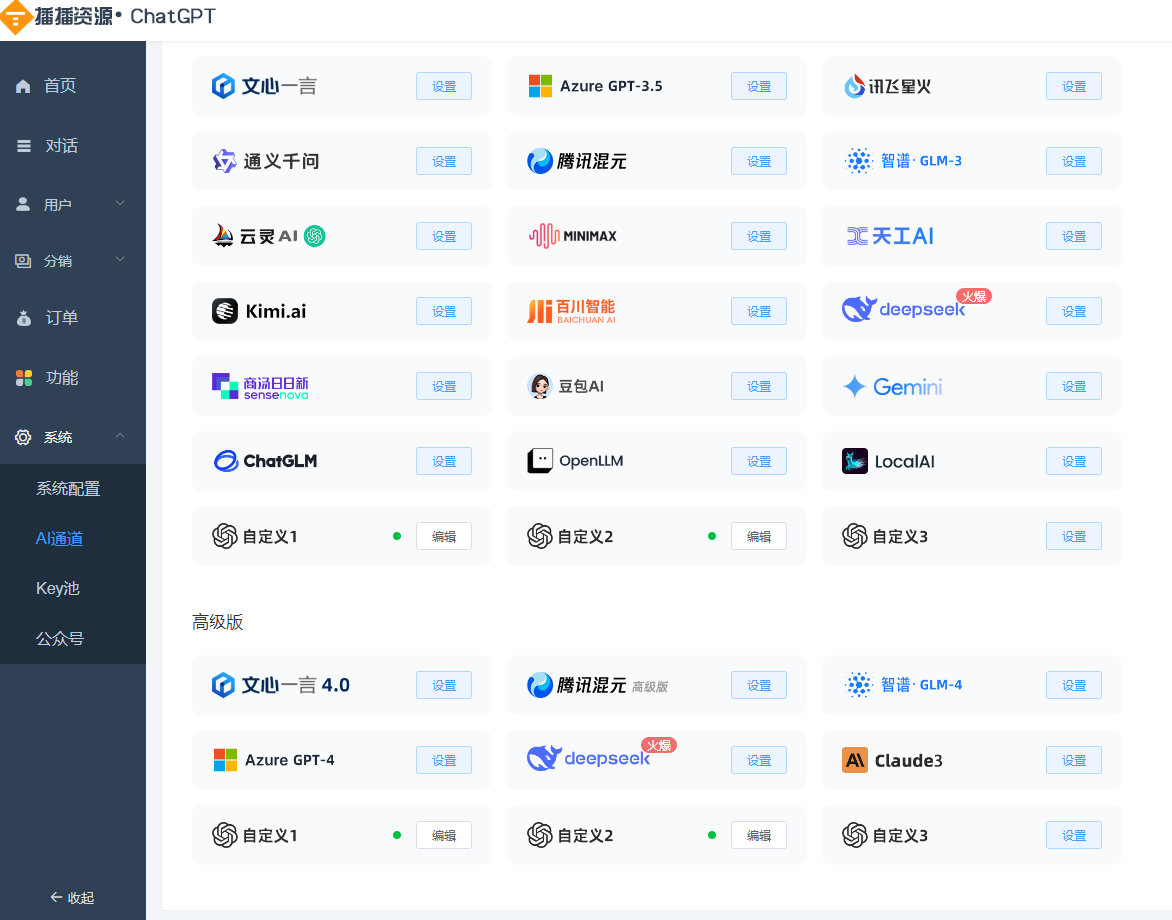The height and width of the screenshot is (920, 1172).
Task: Click 设置 for 腾讯混元 高级版
Action: click(759, 685)
